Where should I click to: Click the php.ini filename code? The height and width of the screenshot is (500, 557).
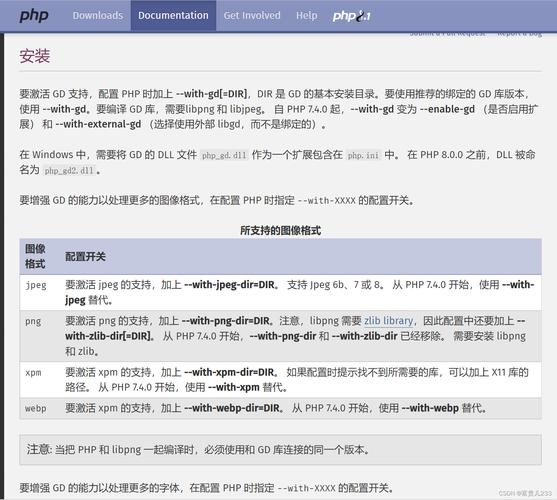(x=363, y=155)
